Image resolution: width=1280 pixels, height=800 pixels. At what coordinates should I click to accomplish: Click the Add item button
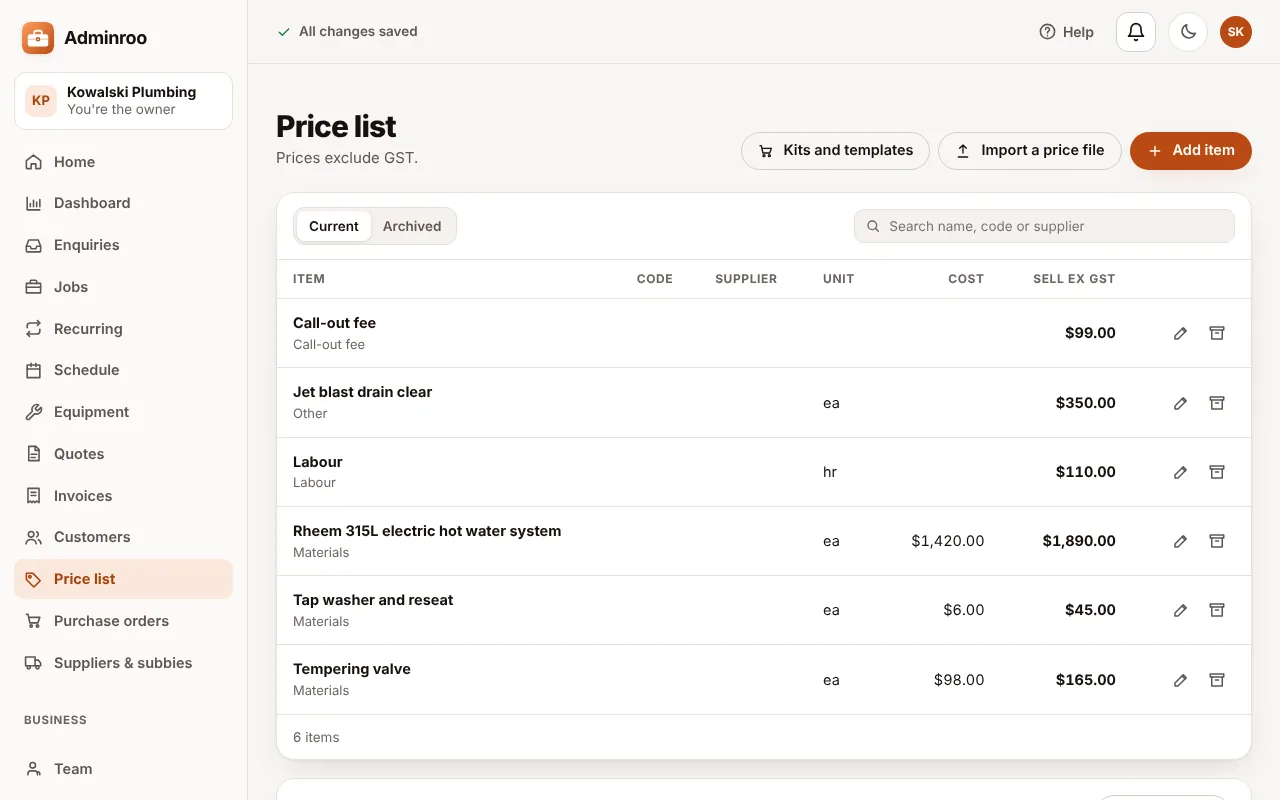coord(1191,151)
